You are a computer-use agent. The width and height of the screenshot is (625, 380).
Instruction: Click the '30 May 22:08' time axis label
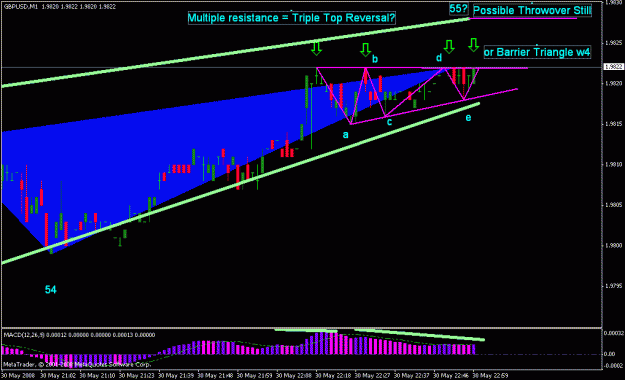tap(294, 376)
